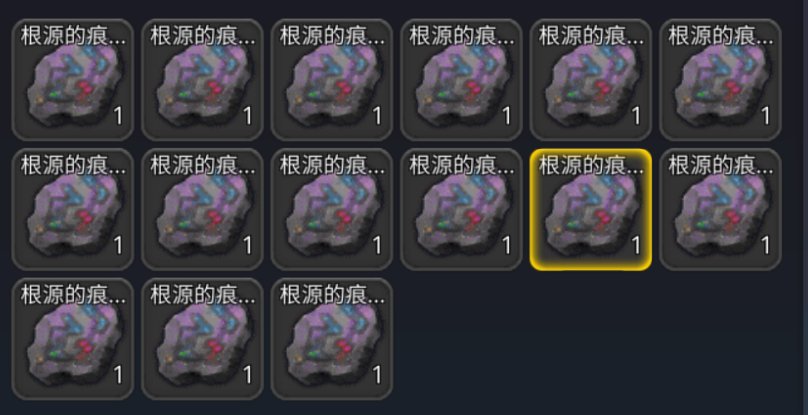This screenshot has width=808, height=415.
Task: Click 根源的痕 item left of highlighted one
Action: pos(461,209)
